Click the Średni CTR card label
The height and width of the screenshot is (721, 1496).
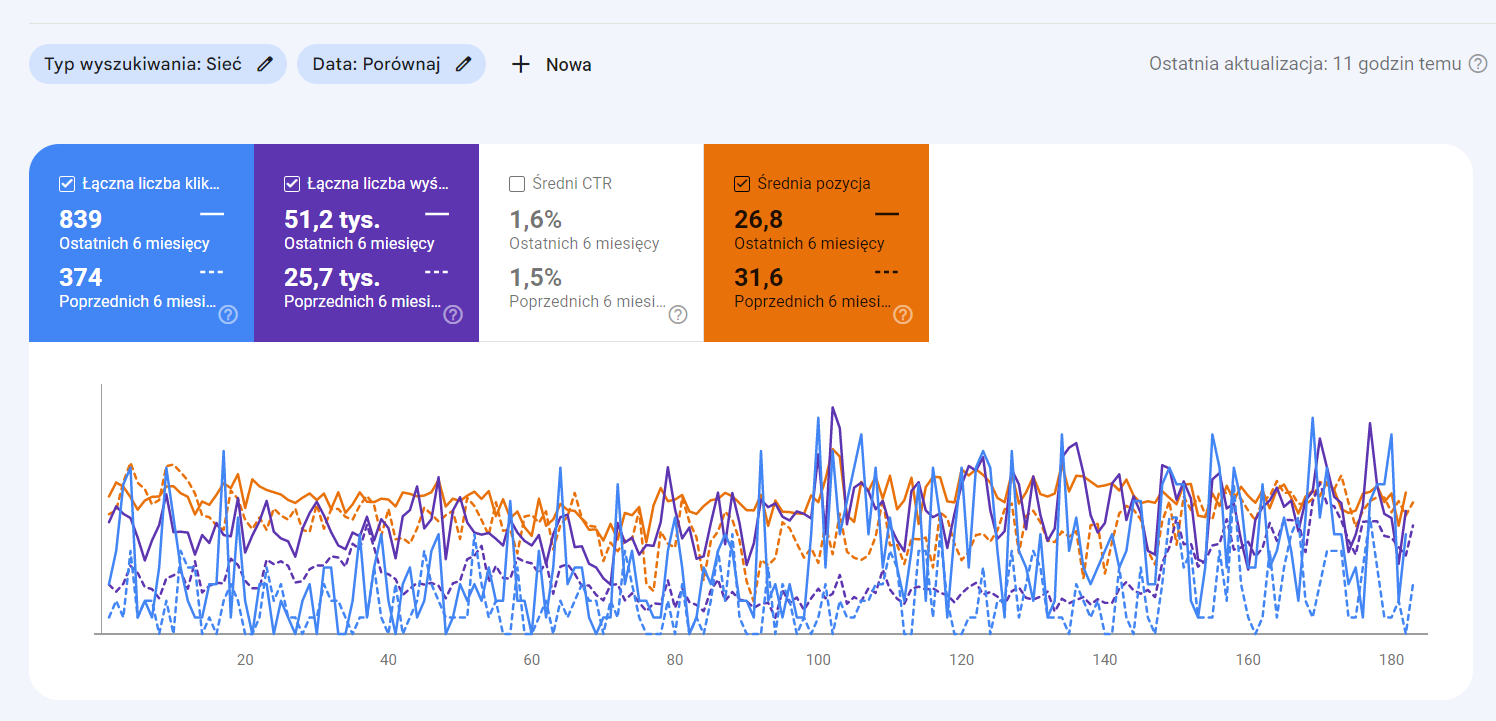point(572,184)
